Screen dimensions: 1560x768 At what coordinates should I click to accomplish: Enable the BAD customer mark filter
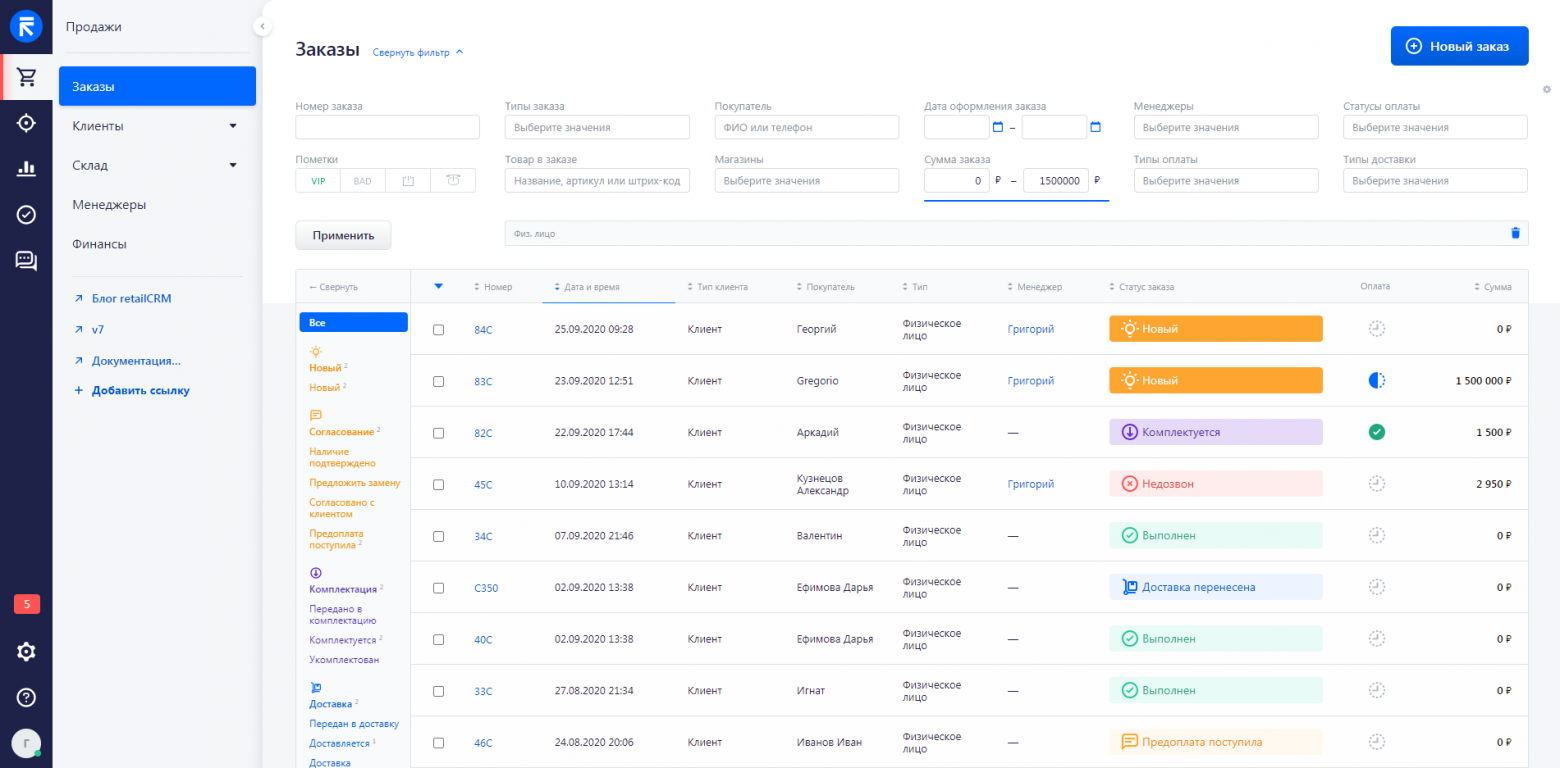362,181
